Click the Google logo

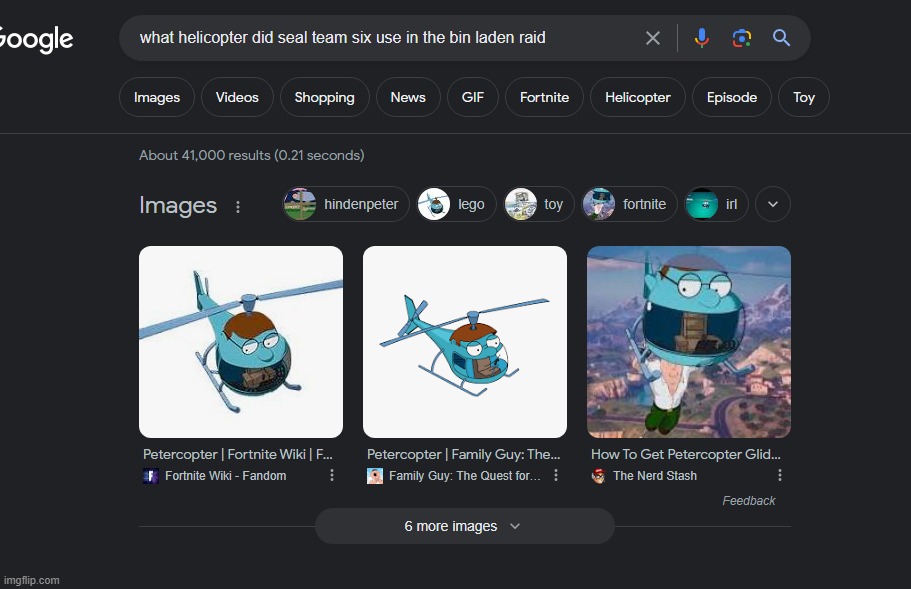click(x=36, y=39)
